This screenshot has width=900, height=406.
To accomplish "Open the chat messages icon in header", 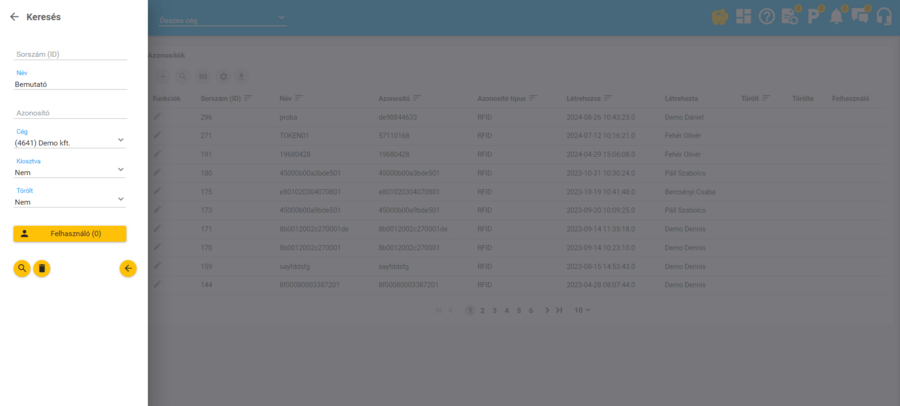I will [860, 16].
